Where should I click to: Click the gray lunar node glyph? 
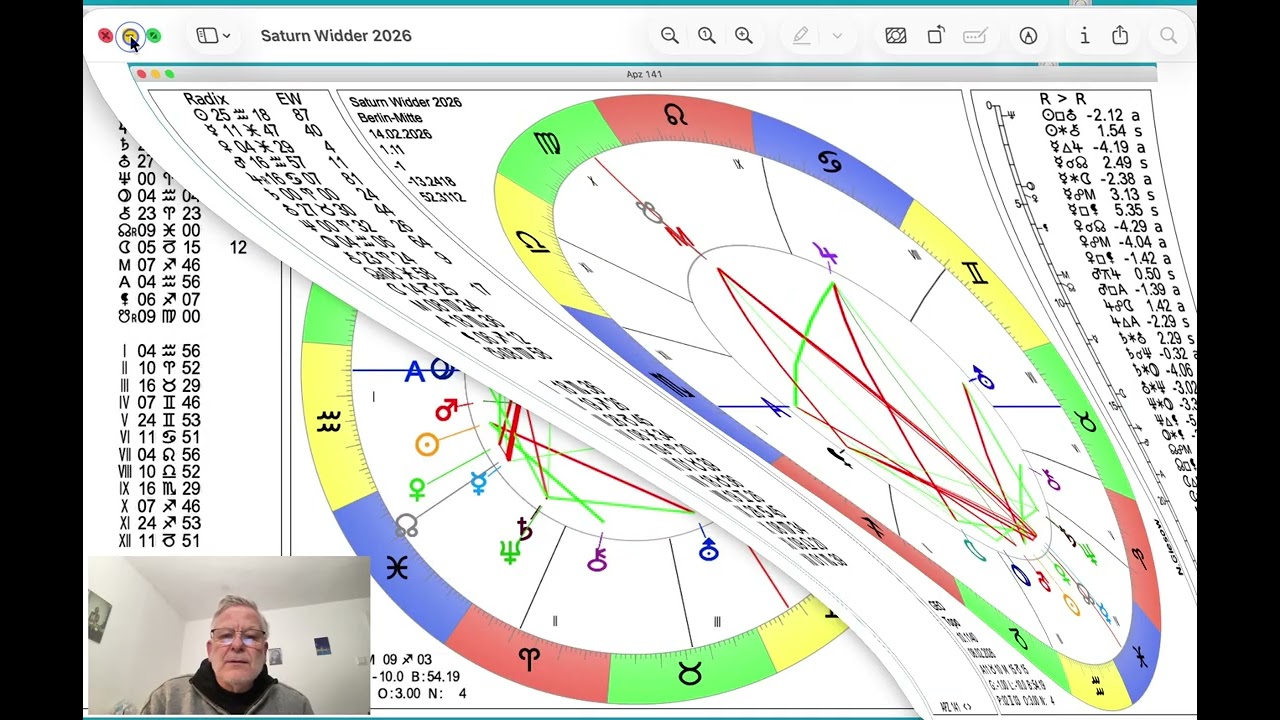click(x=407, y=524)
